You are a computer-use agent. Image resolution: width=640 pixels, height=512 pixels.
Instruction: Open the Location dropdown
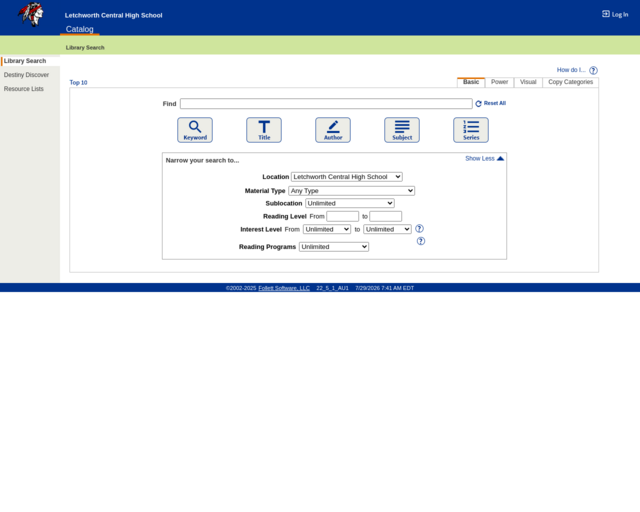(347, 177)
